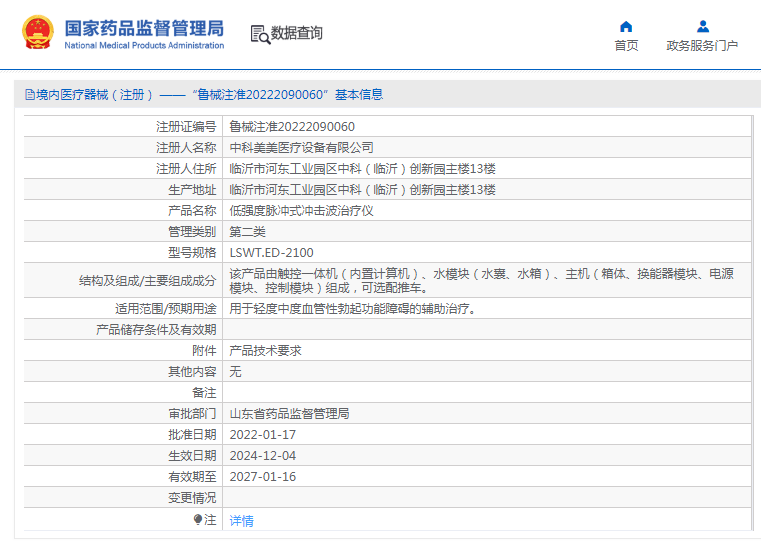The width and height of the screenshot is (761, 542).
Task: Select approval department 山东省药品监督管理局
Action: [x=289, y=413]
